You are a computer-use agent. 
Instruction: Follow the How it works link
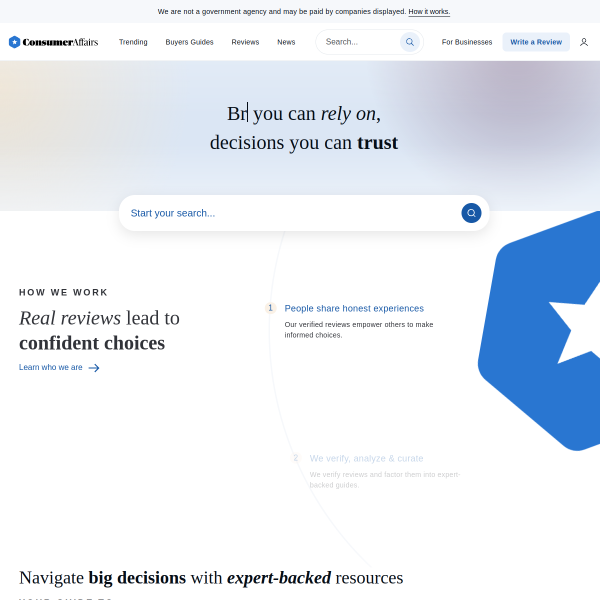(x=429, y=12)
